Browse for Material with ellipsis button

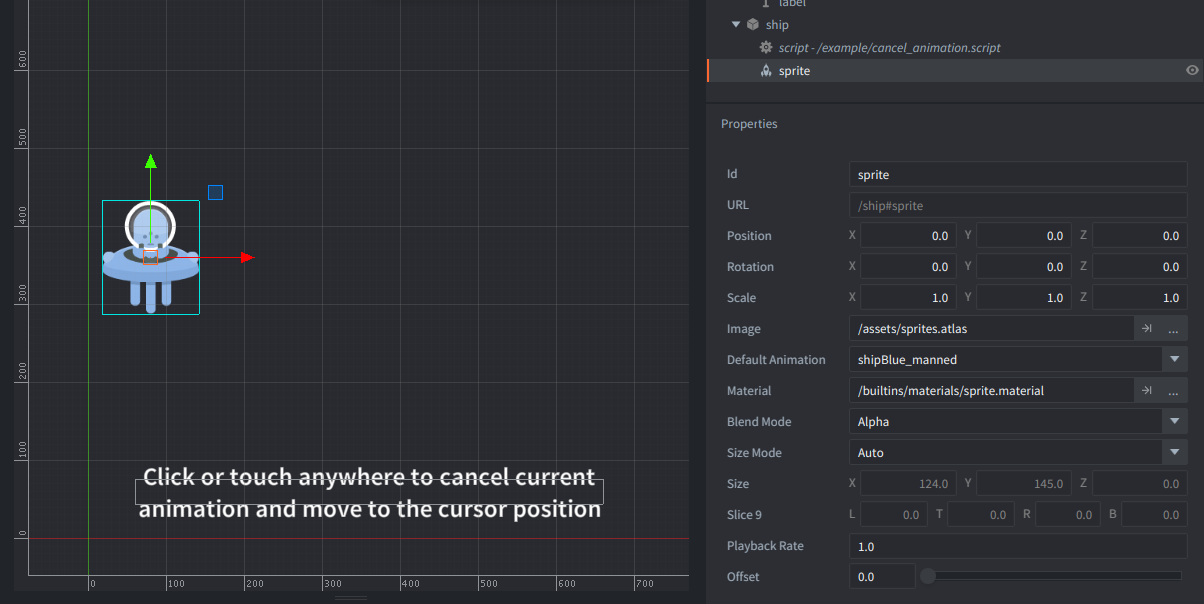pyautogui.click(x=1174, y=391)
